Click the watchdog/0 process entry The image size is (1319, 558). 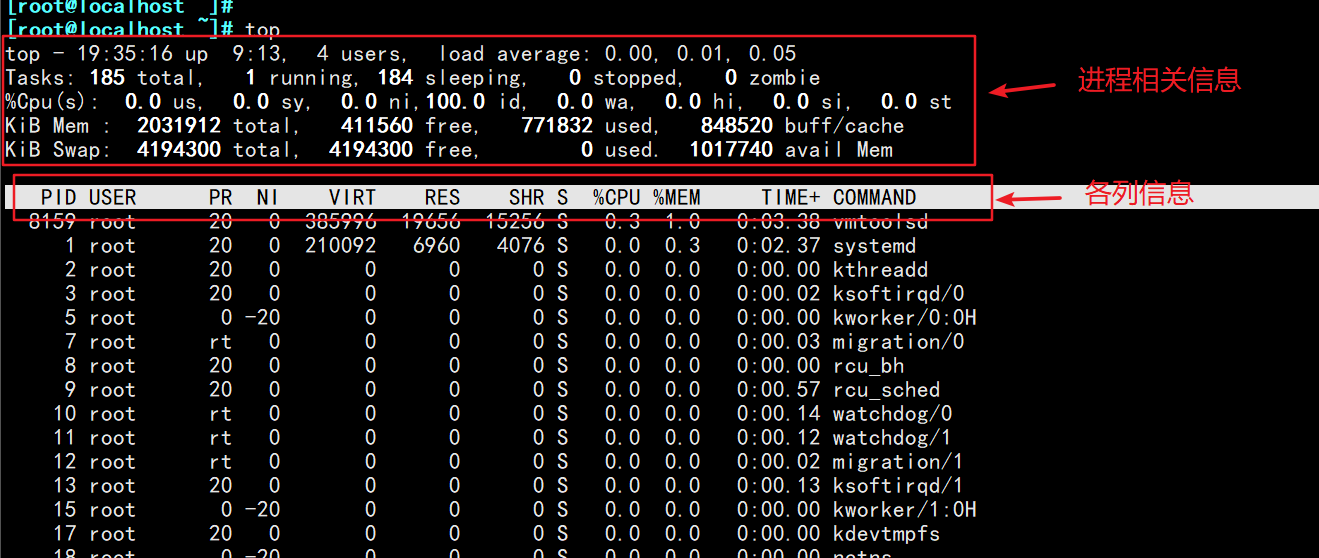[x=892, y=414]
